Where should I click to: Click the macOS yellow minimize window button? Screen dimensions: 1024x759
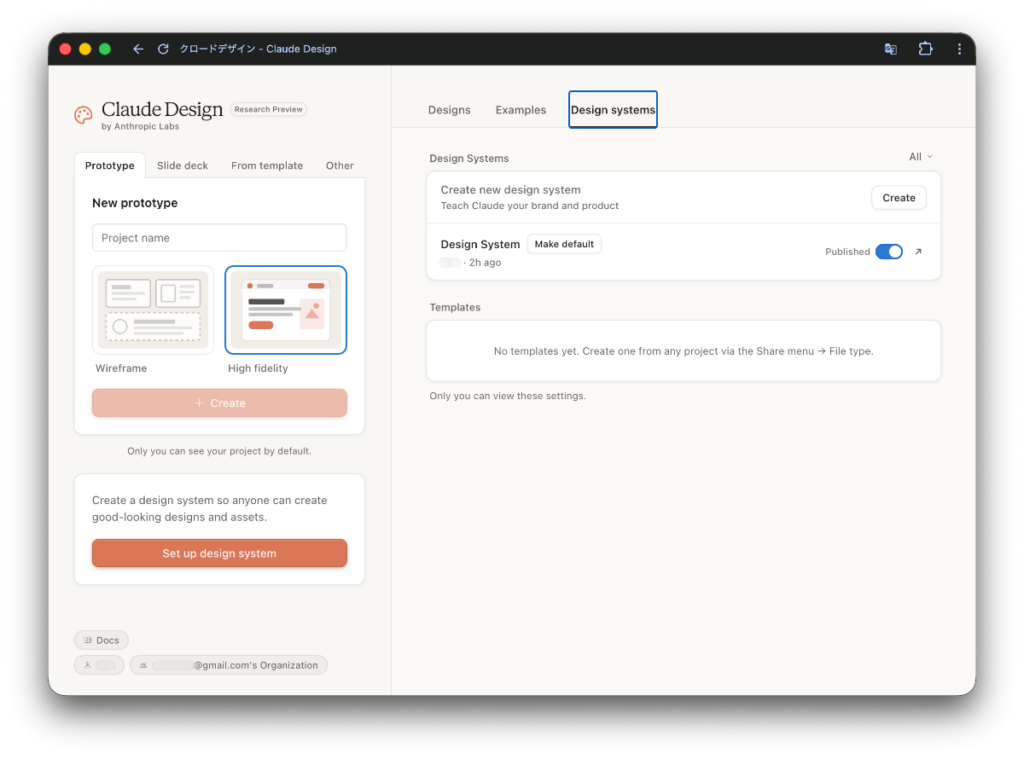click(85, 49)
